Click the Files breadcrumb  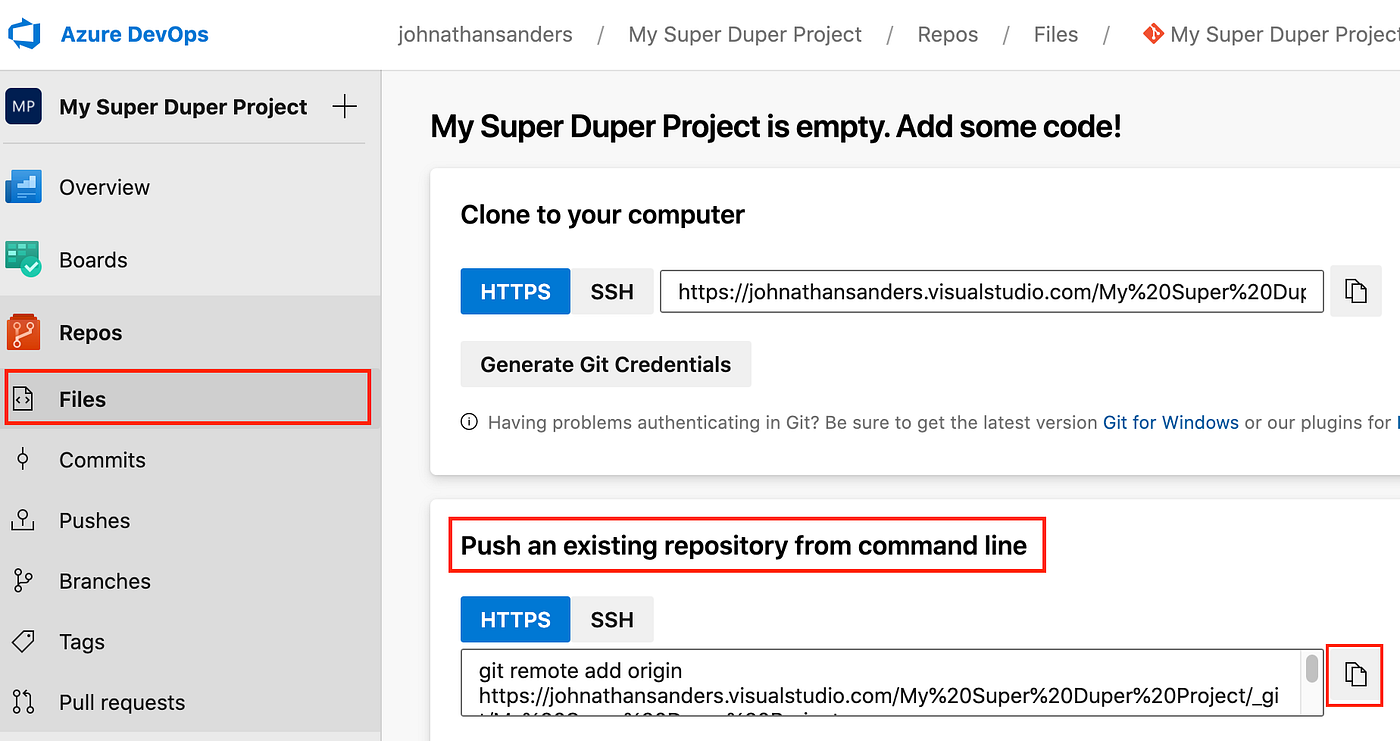click(1056, 35)
